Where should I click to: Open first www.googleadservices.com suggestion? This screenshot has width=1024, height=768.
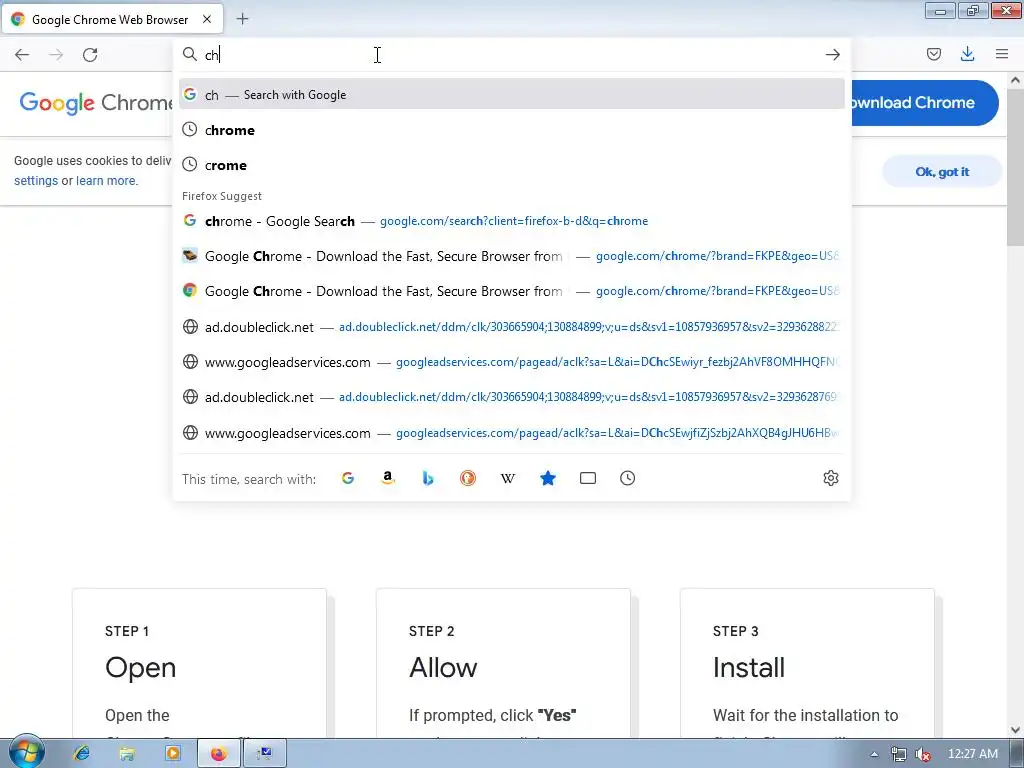511,362
